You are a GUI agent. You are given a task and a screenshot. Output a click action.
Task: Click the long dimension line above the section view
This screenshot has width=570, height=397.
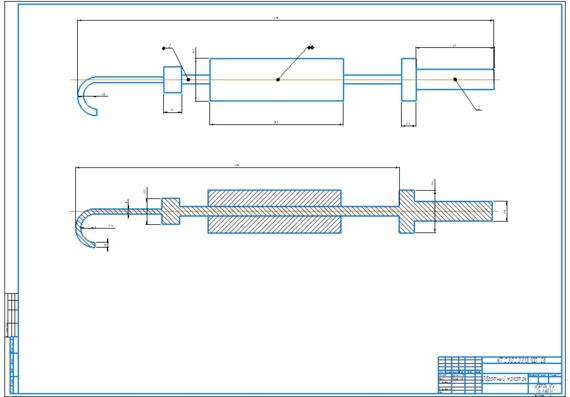coord(237,168)
